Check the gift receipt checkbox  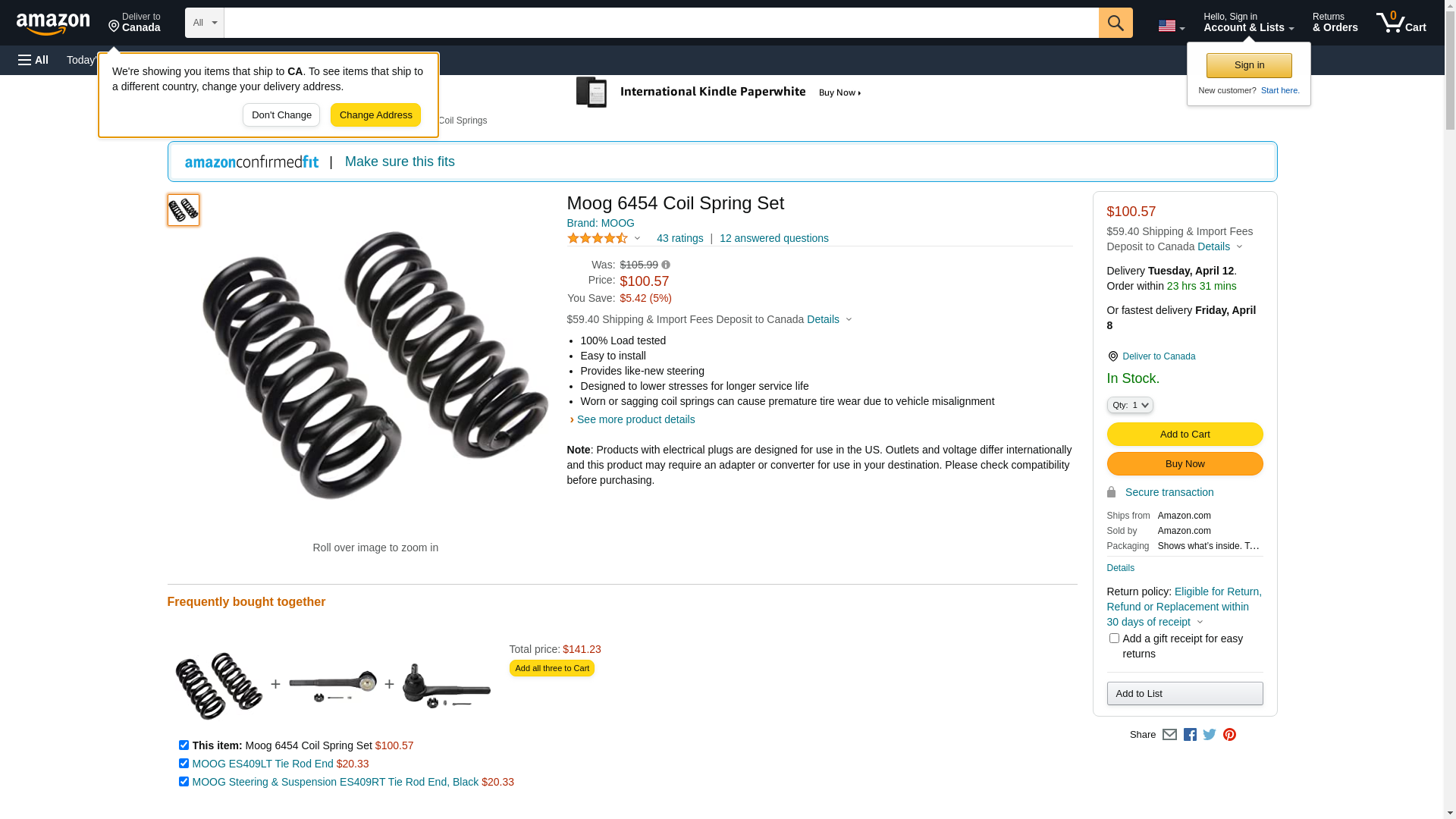[1114, 639]
